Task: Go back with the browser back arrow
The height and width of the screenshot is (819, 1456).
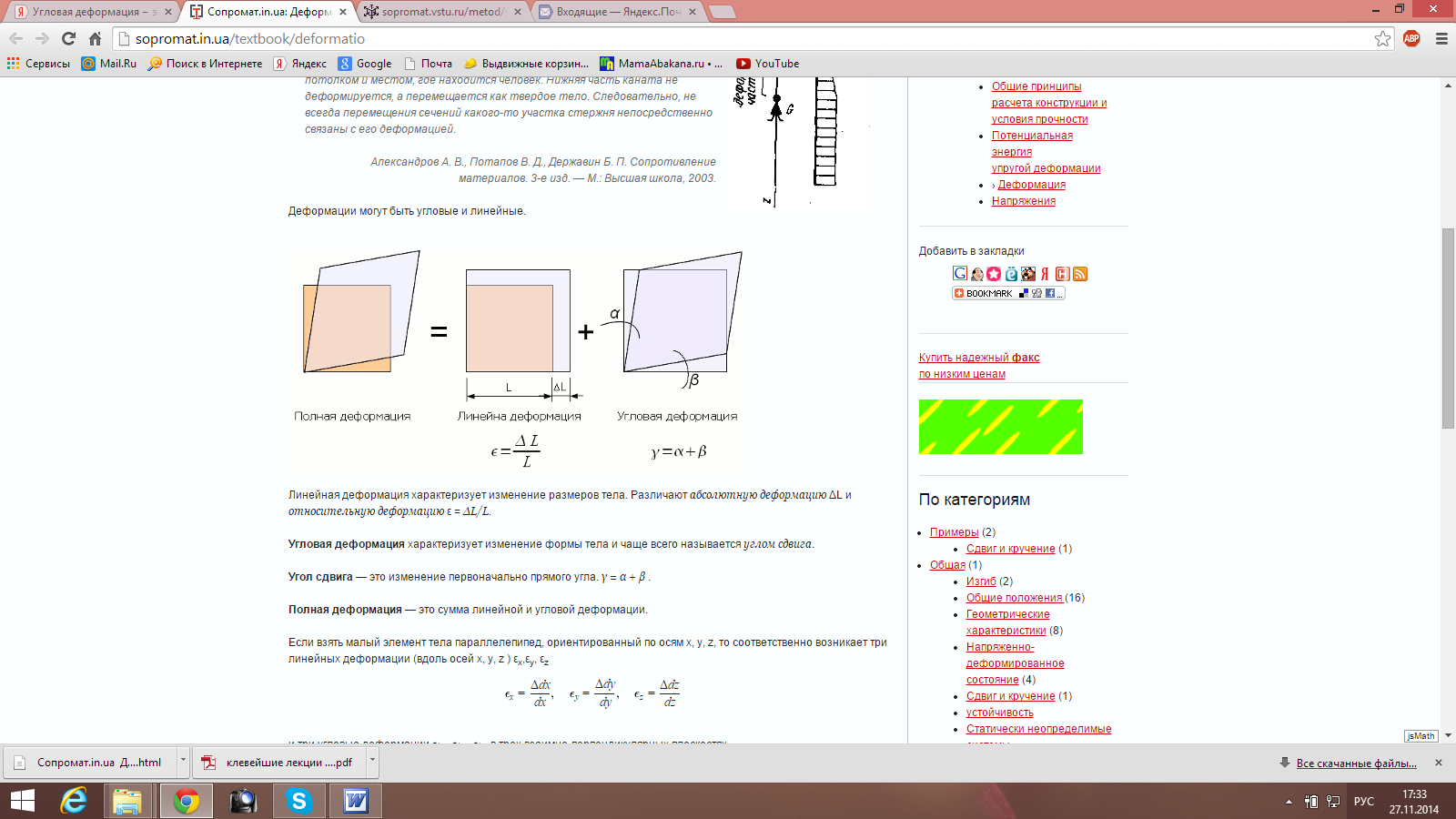Action: (x=15, y=38)
